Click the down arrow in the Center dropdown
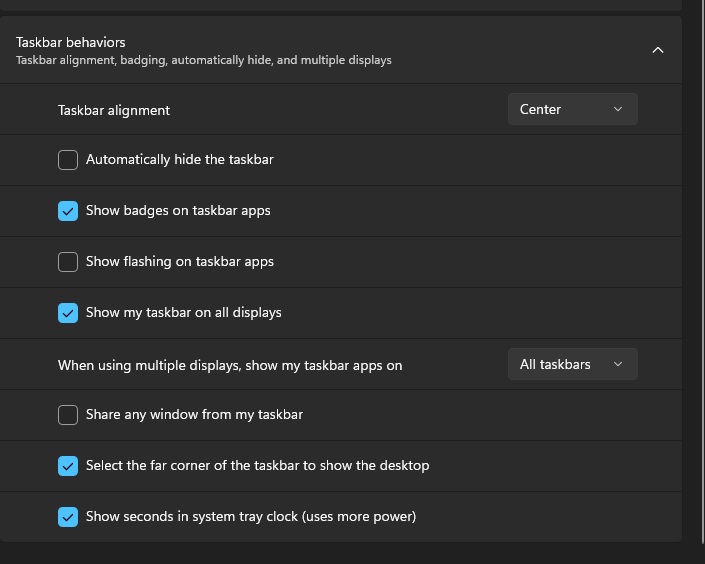This screenshot has height=564, width=705. tap(618, 109)
